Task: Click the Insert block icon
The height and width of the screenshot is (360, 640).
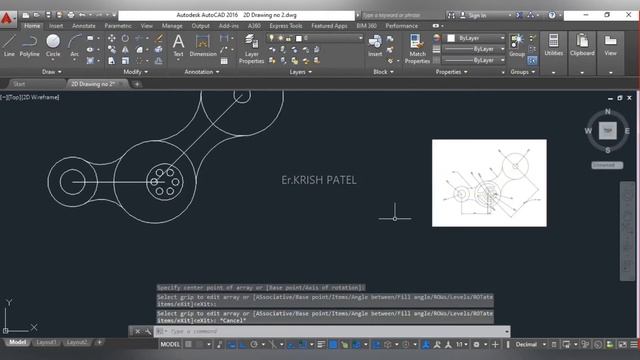Action: [x=375, y=45]
